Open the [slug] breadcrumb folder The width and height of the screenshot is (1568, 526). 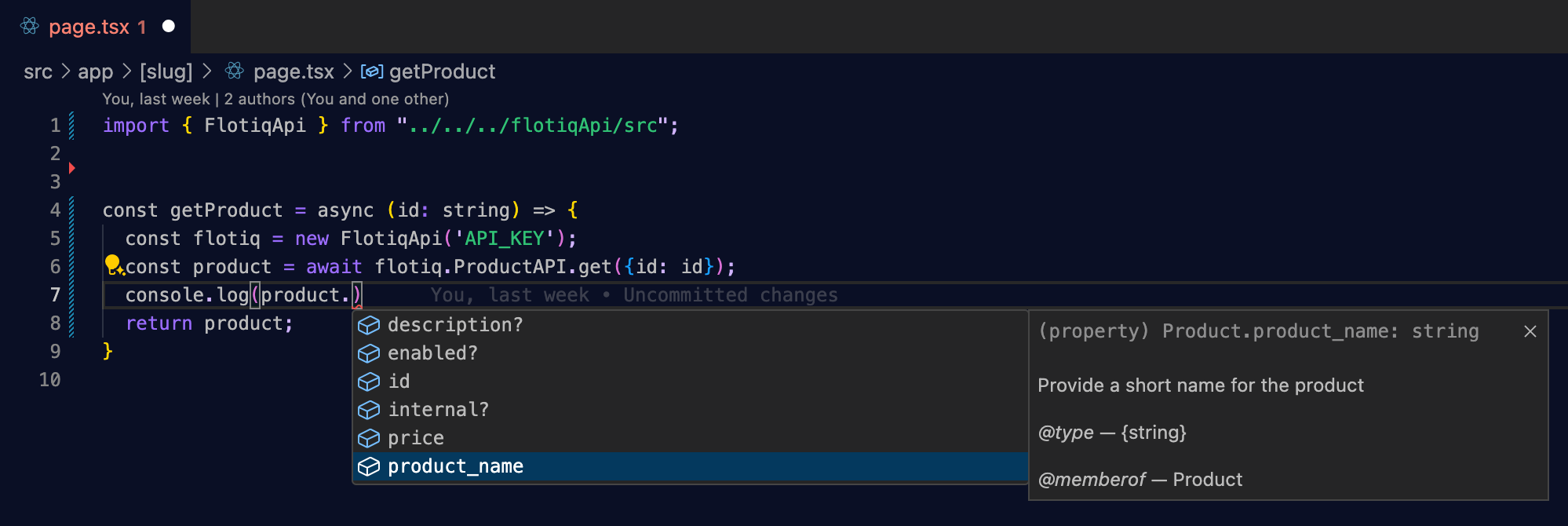coord(166,71)
